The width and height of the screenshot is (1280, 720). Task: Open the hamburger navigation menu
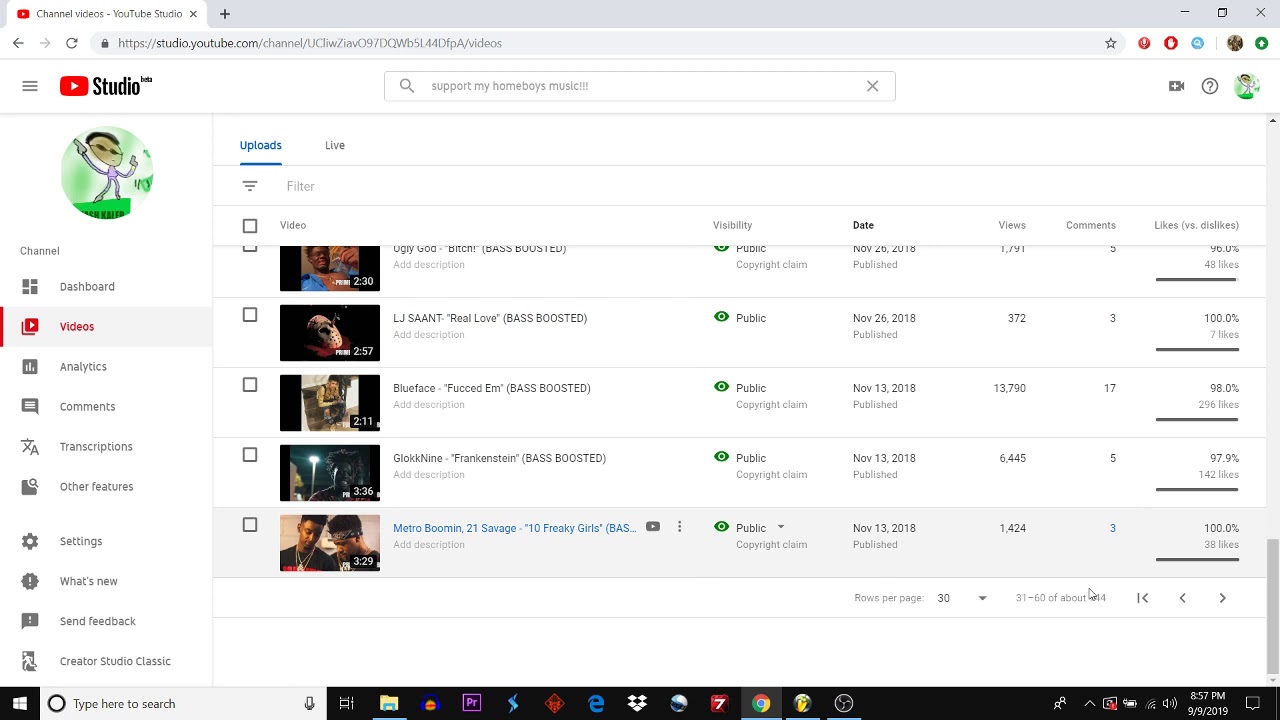[30, 86]
